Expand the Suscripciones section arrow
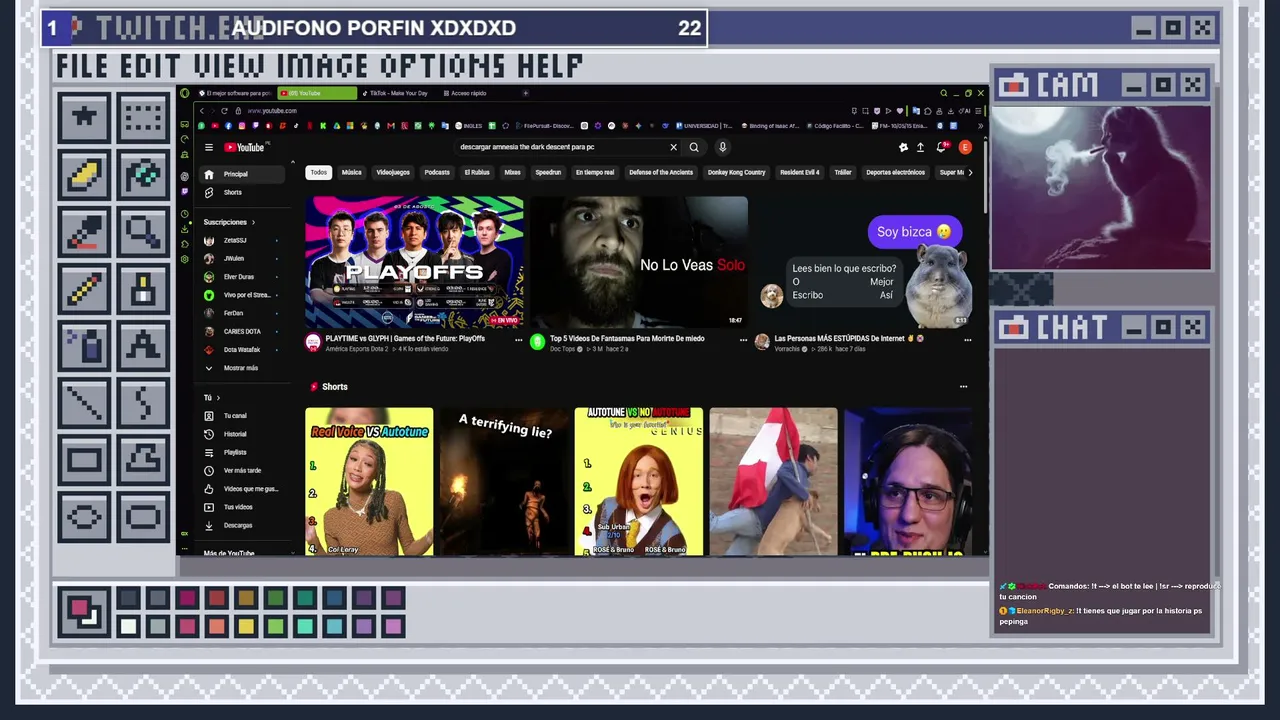Screen dimensions: 1280x720 click(x=253, y=222)
